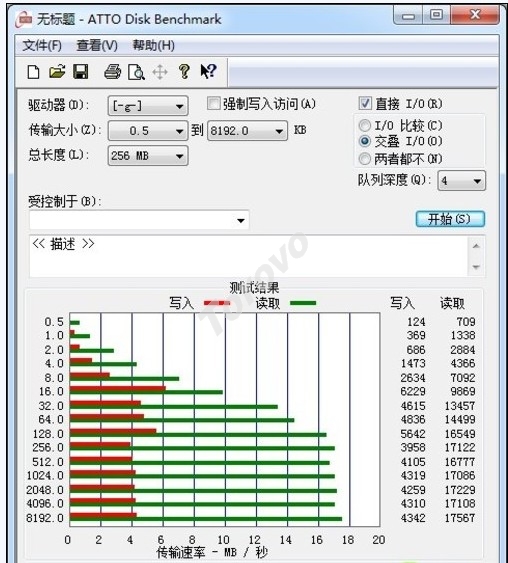Click the New document toolbar icon
This screenshot has width=508, height=563.
33,72
